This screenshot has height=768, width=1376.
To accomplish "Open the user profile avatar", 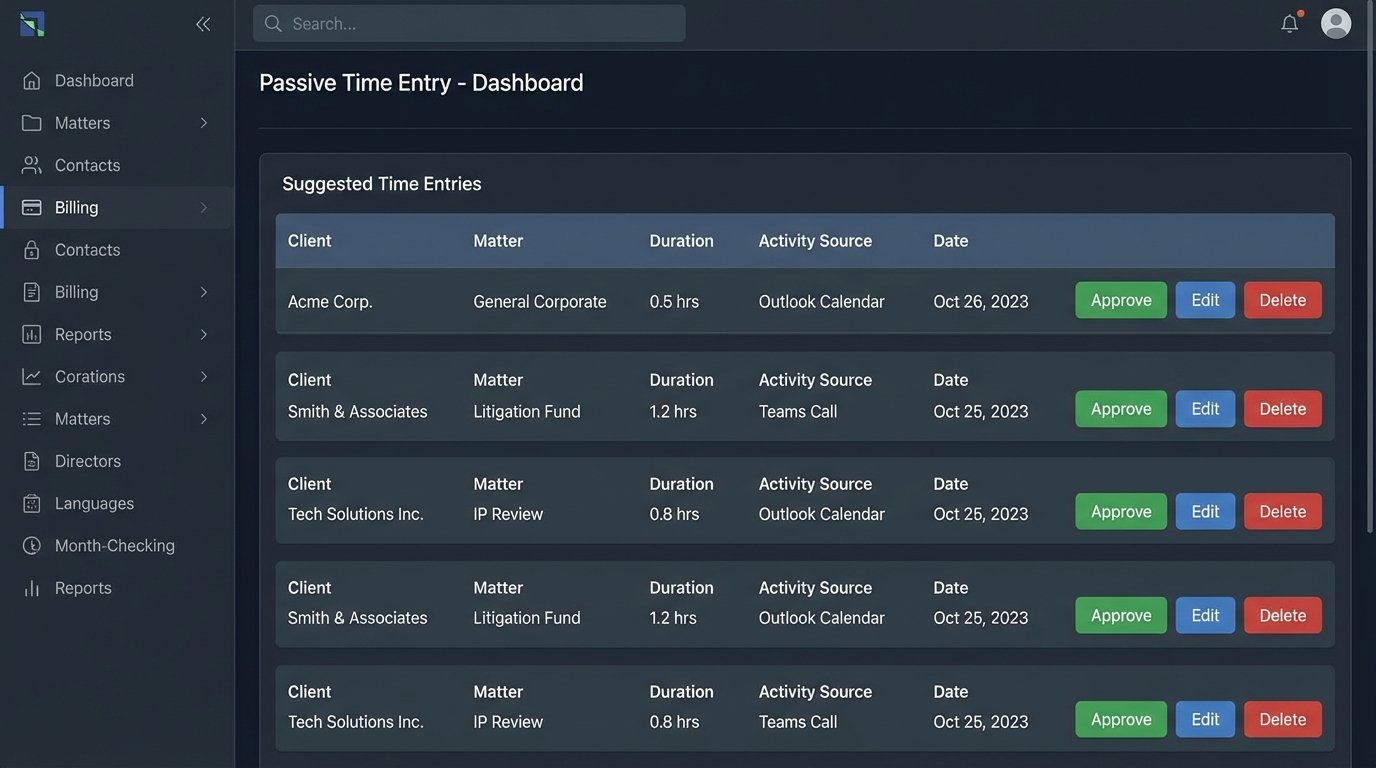I will click(1336, 23).
